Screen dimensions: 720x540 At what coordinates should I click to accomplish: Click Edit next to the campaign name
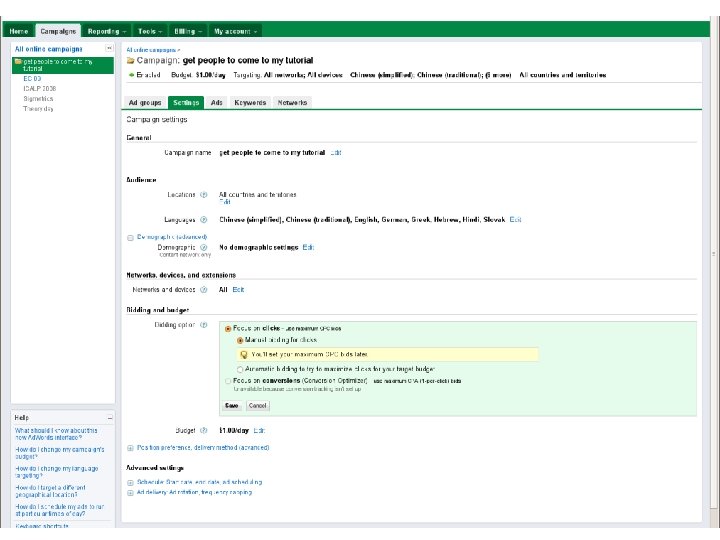tap(336, 152)
